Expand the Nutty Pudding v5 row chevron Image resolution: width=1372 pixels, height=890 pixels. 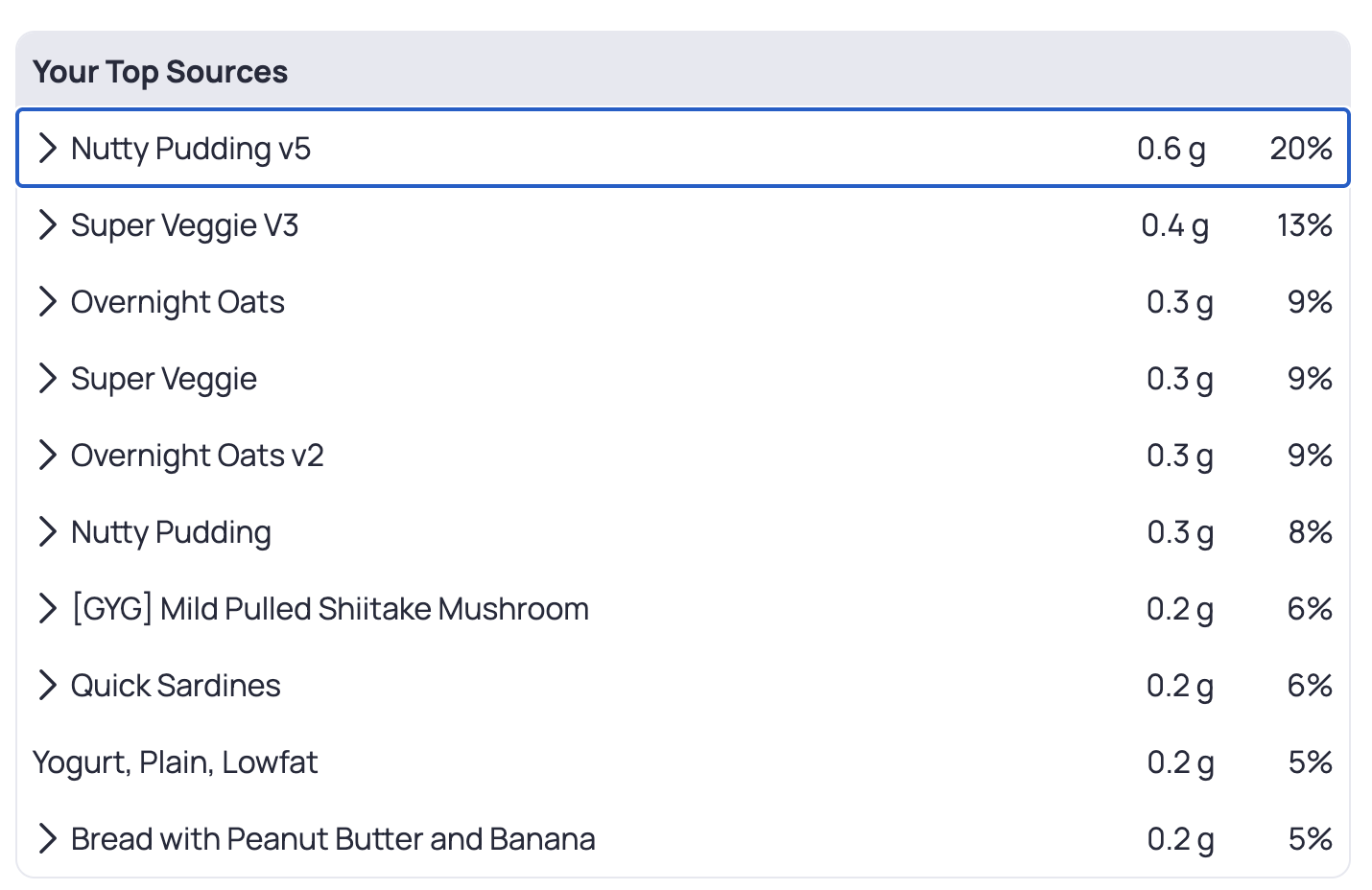(x=47, y=149)
